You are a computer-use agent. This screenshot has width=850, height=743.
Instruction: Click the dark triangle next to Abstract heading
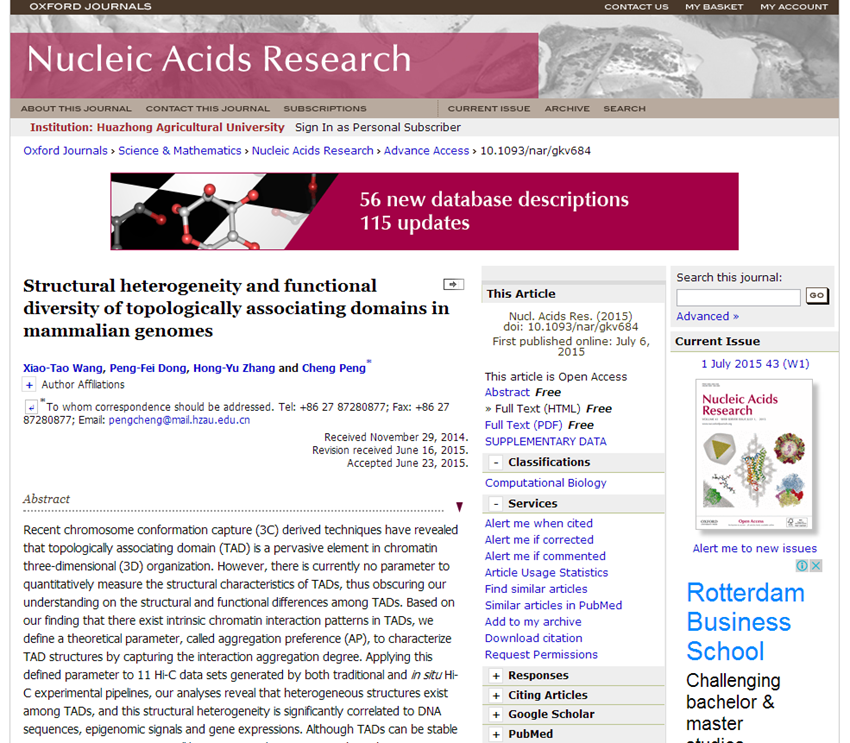click(459, 507)
